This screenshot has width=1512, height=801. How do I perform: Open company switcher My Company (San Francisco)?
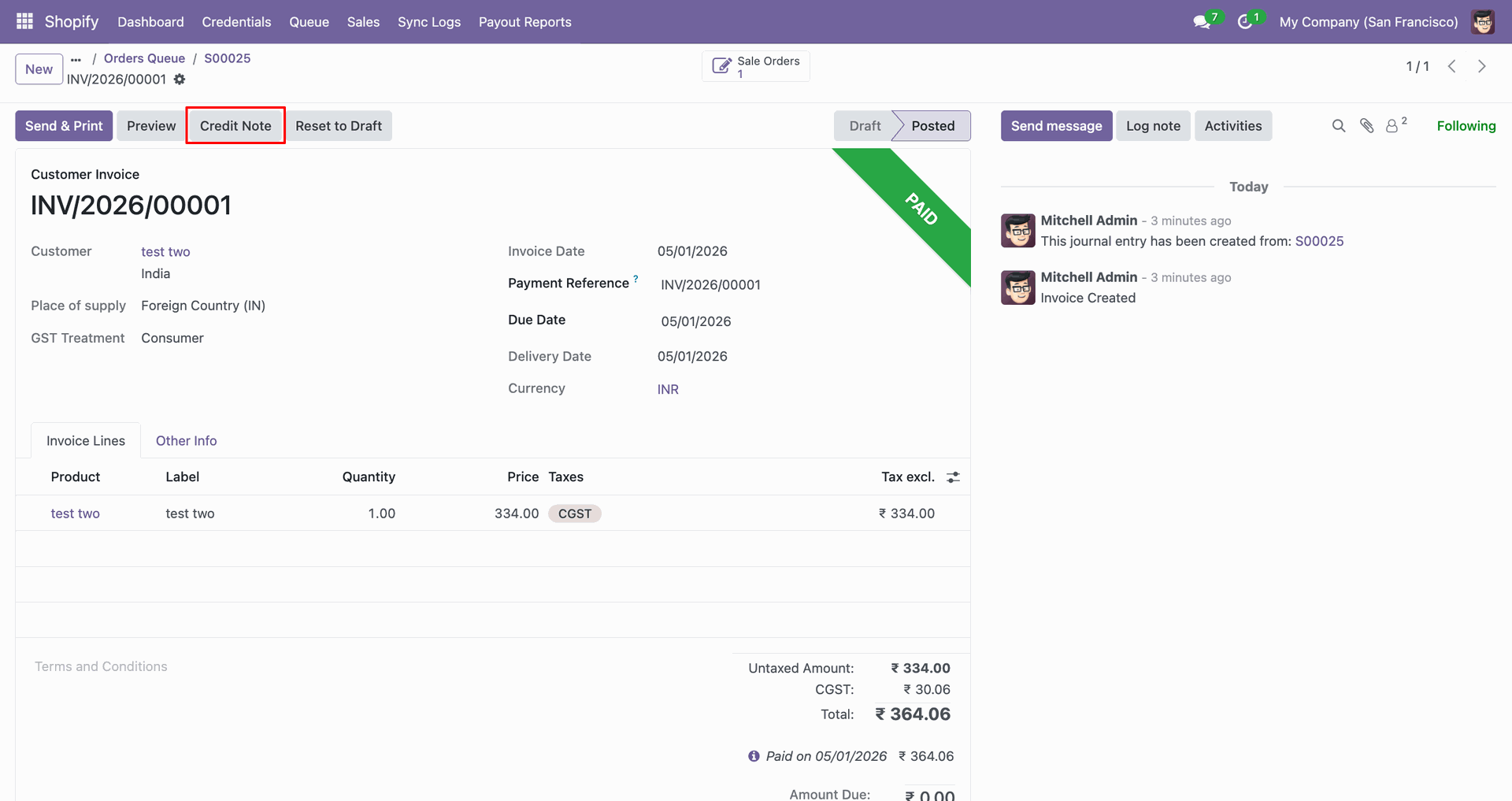point(1369,22)
